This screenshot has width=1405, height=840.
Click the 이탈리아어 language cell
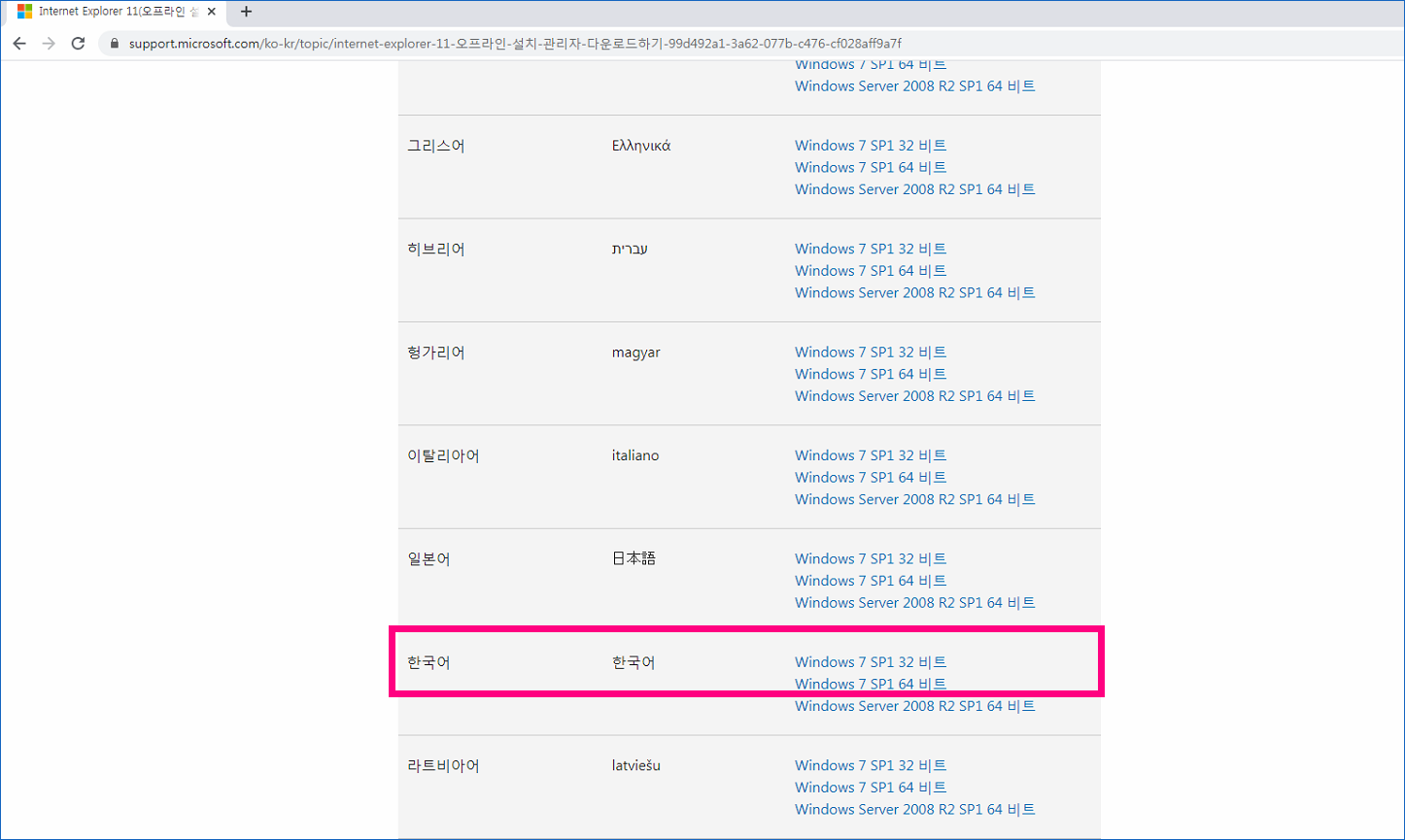click(443, 455)
